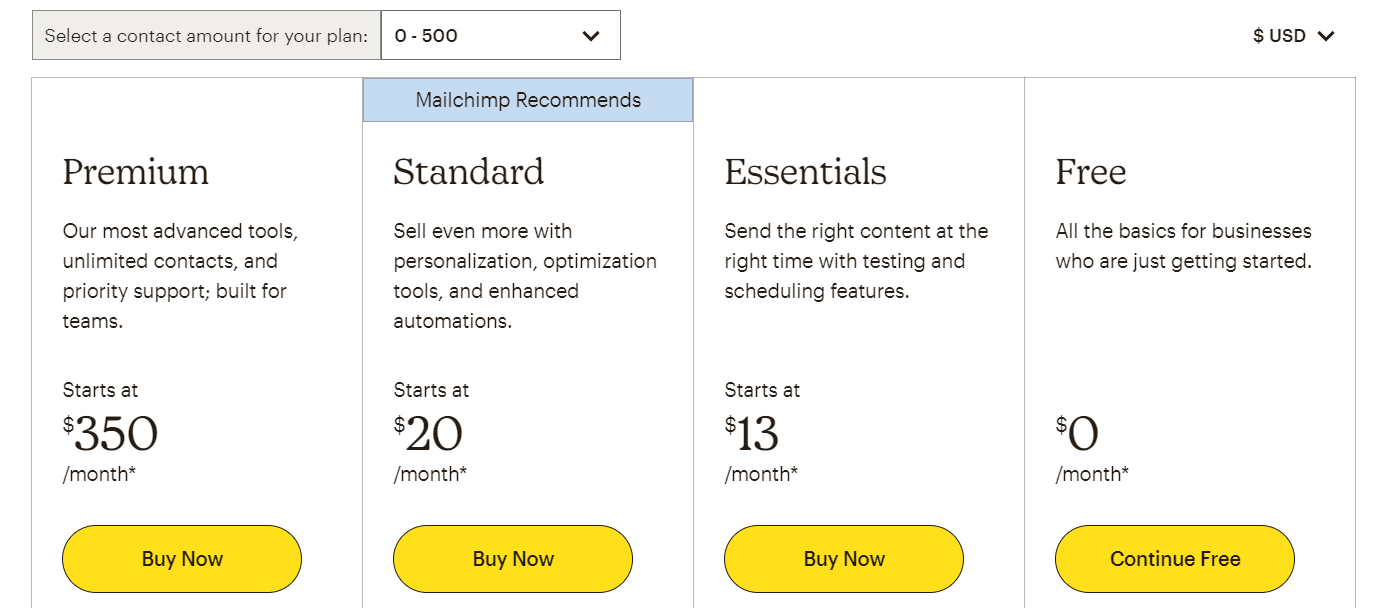This screenshot has height=608, width=1389.
Task: Click the Mailchimp Recommends banner
Action: pos(528,100)
